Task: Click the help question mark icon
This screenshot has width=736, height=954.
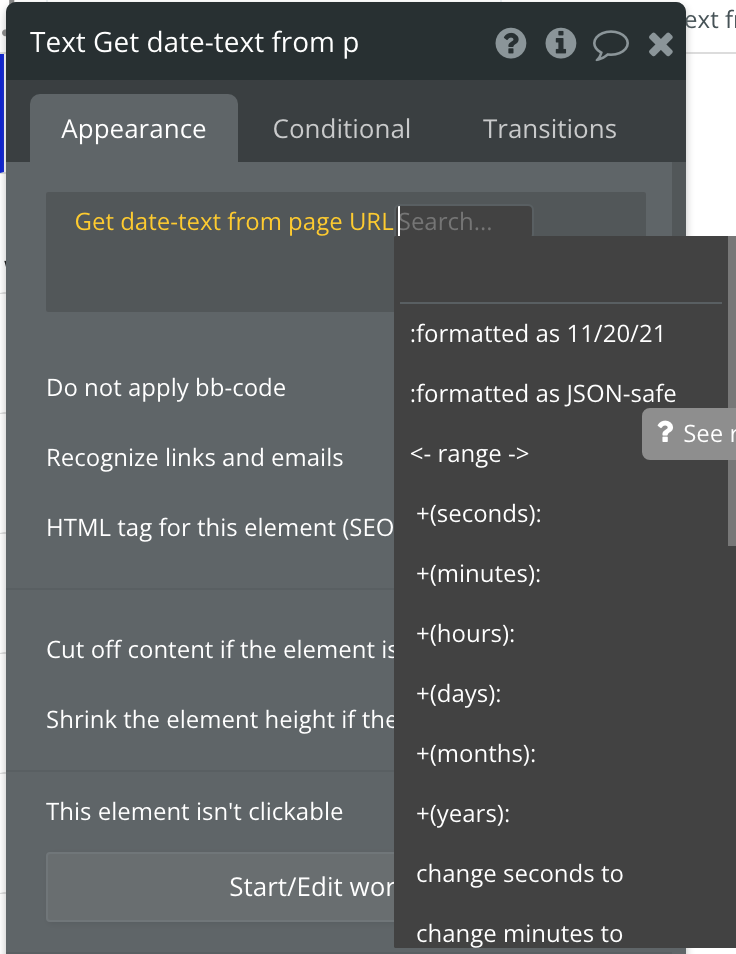Action: coord(511,44)
